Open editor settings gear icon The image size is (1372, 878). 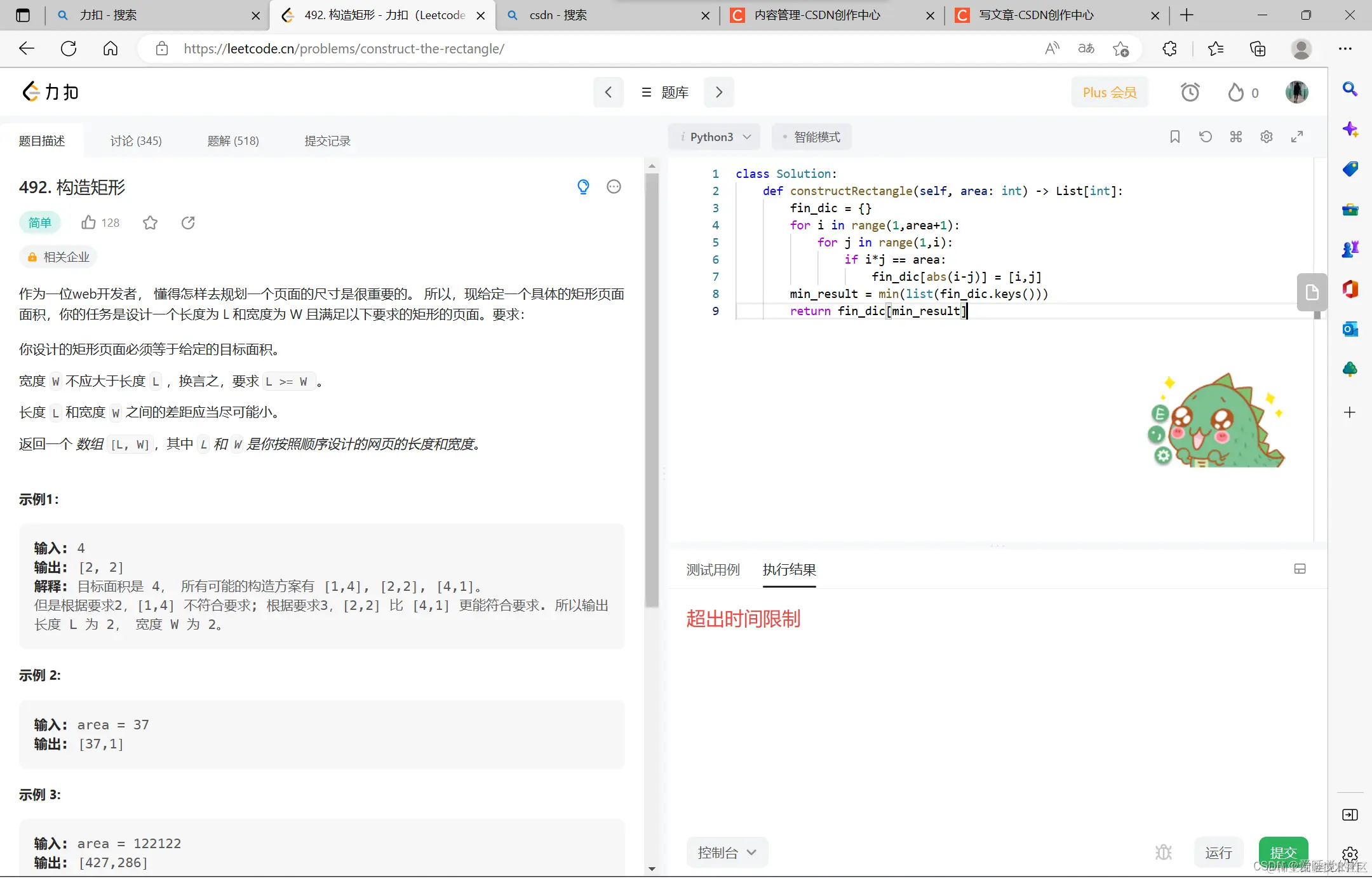[1266, 137]
